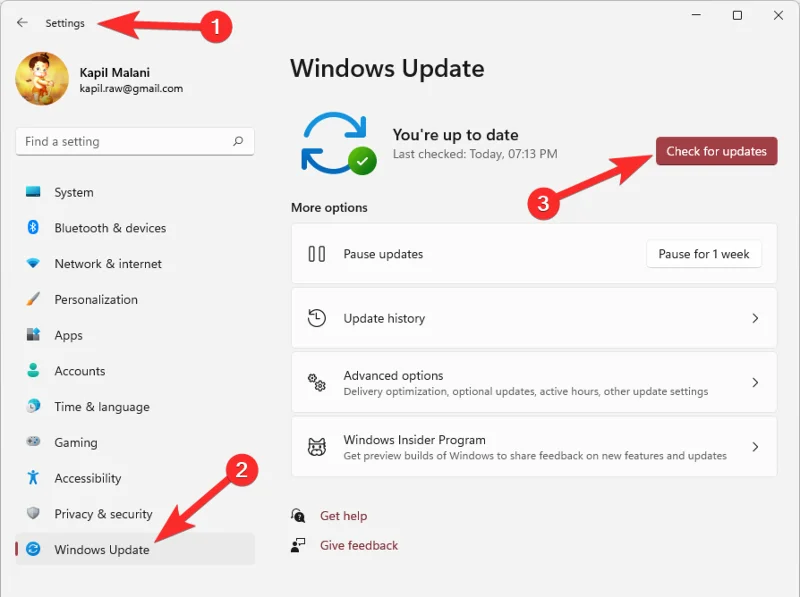Image resolution: width=800 pixels, height=597 pixels.
Task: Click the Update history clock icon
Action: (x=318, y=317)
